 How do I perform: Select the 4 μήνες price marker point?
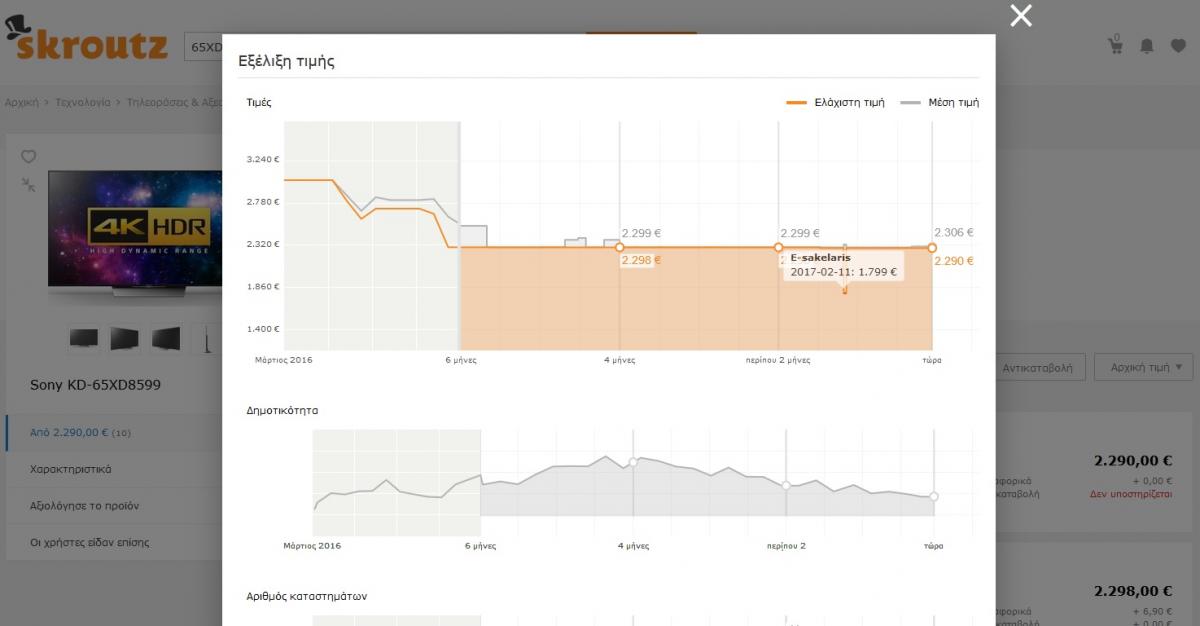619,247
